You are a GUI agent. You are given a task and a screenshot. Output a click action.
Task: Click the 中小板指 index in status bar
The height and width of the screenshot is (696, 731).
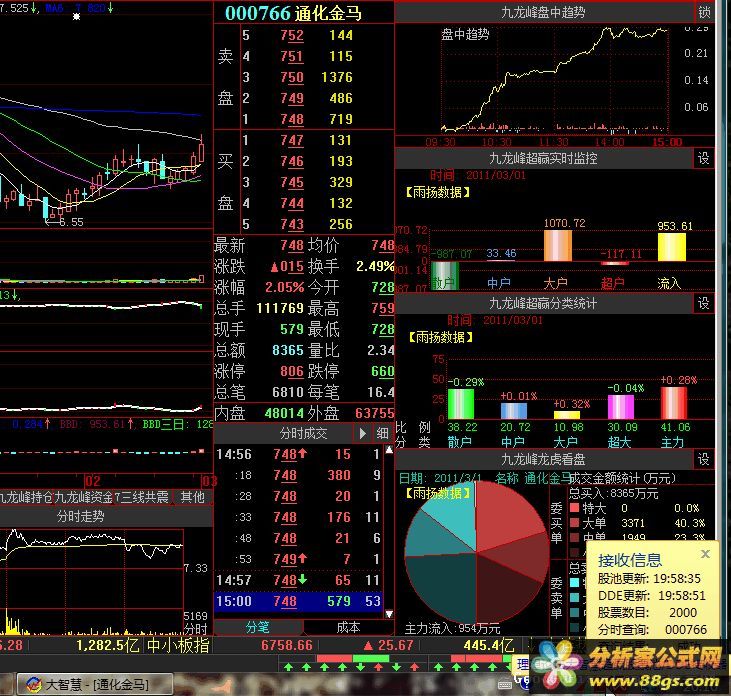(178, 646)
